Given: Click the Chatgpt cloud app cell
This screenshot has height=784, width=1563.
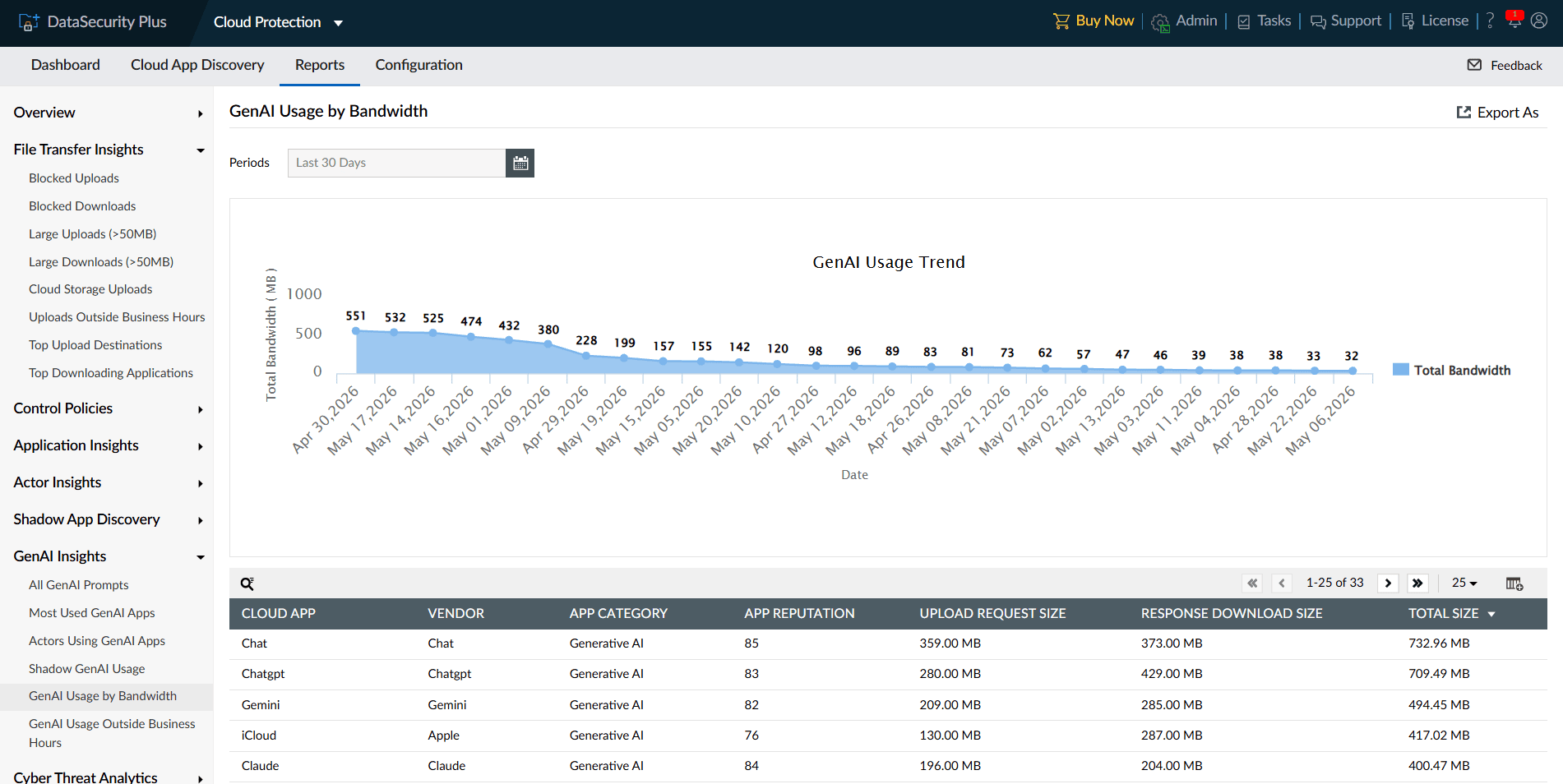Looking at the screenshot, I should tap(263, 674).
